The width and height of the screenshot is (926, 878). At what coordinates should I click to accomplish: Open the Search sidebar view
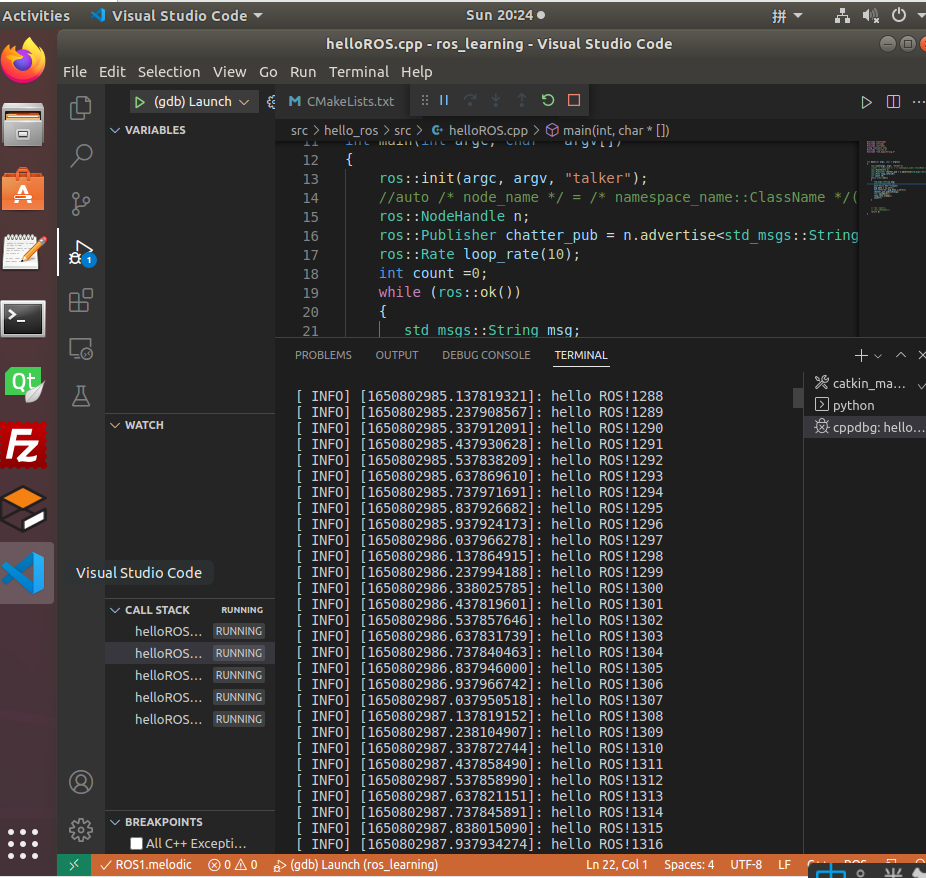80,156
